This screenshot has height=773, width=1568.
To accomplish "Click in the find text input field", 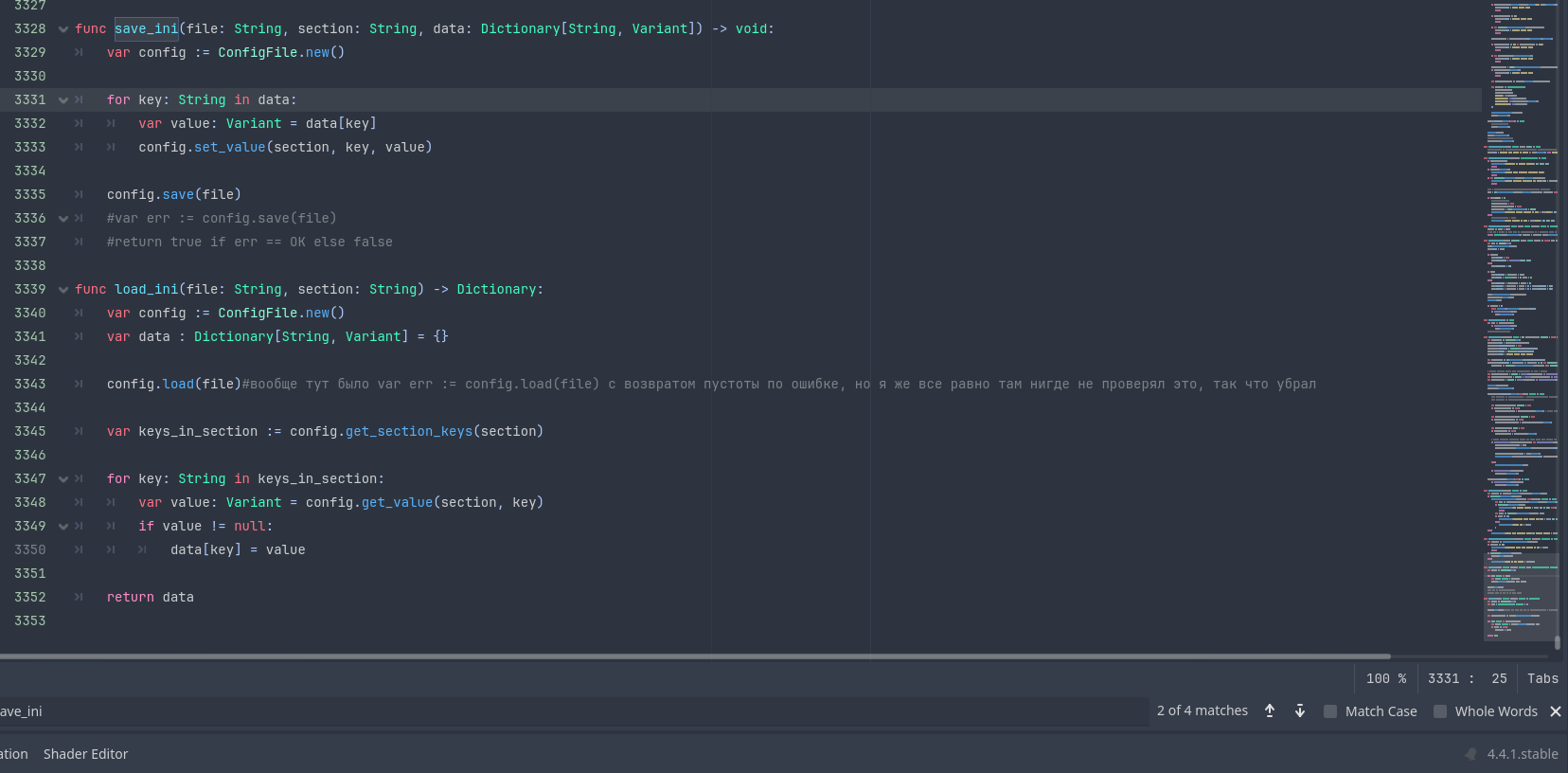I will 568,711.
